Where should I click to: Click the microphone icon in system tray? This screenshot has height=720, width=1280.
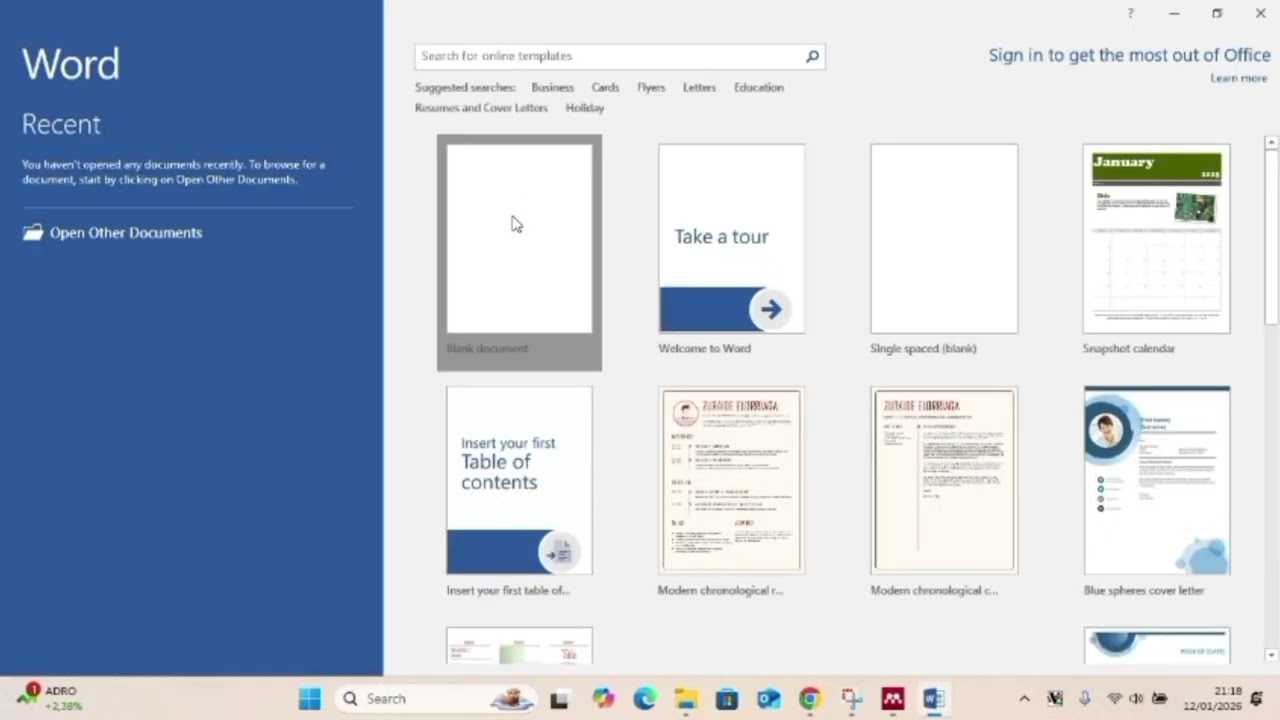[x=1085, y=698]
